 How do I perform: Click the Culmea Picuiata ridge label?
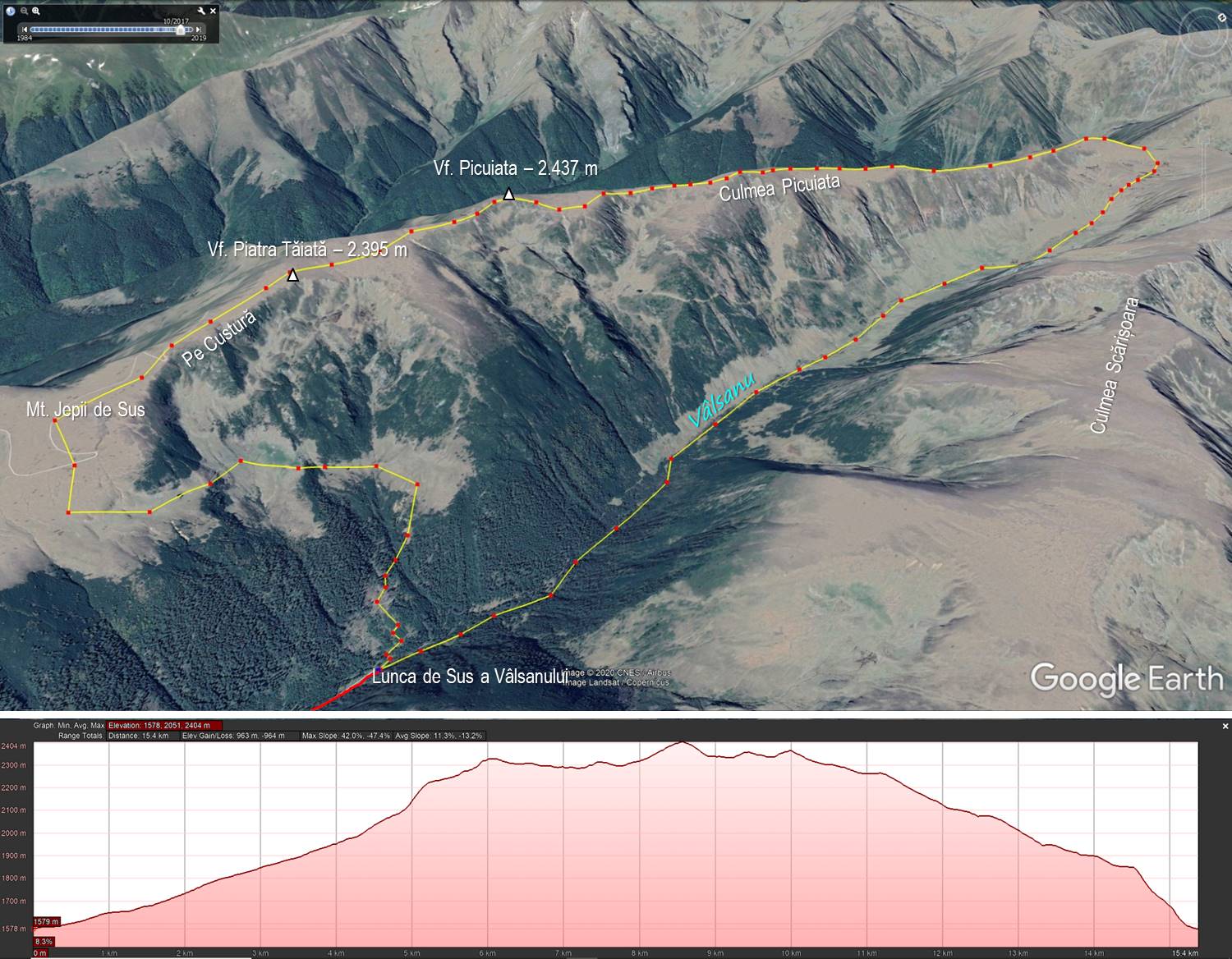[779, 188]
